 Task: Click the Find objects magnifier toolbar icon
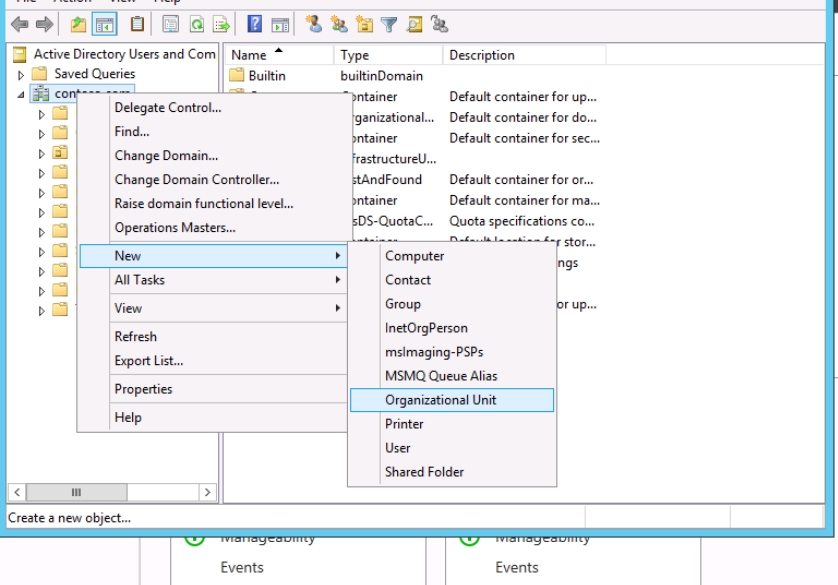click(414, 24)
